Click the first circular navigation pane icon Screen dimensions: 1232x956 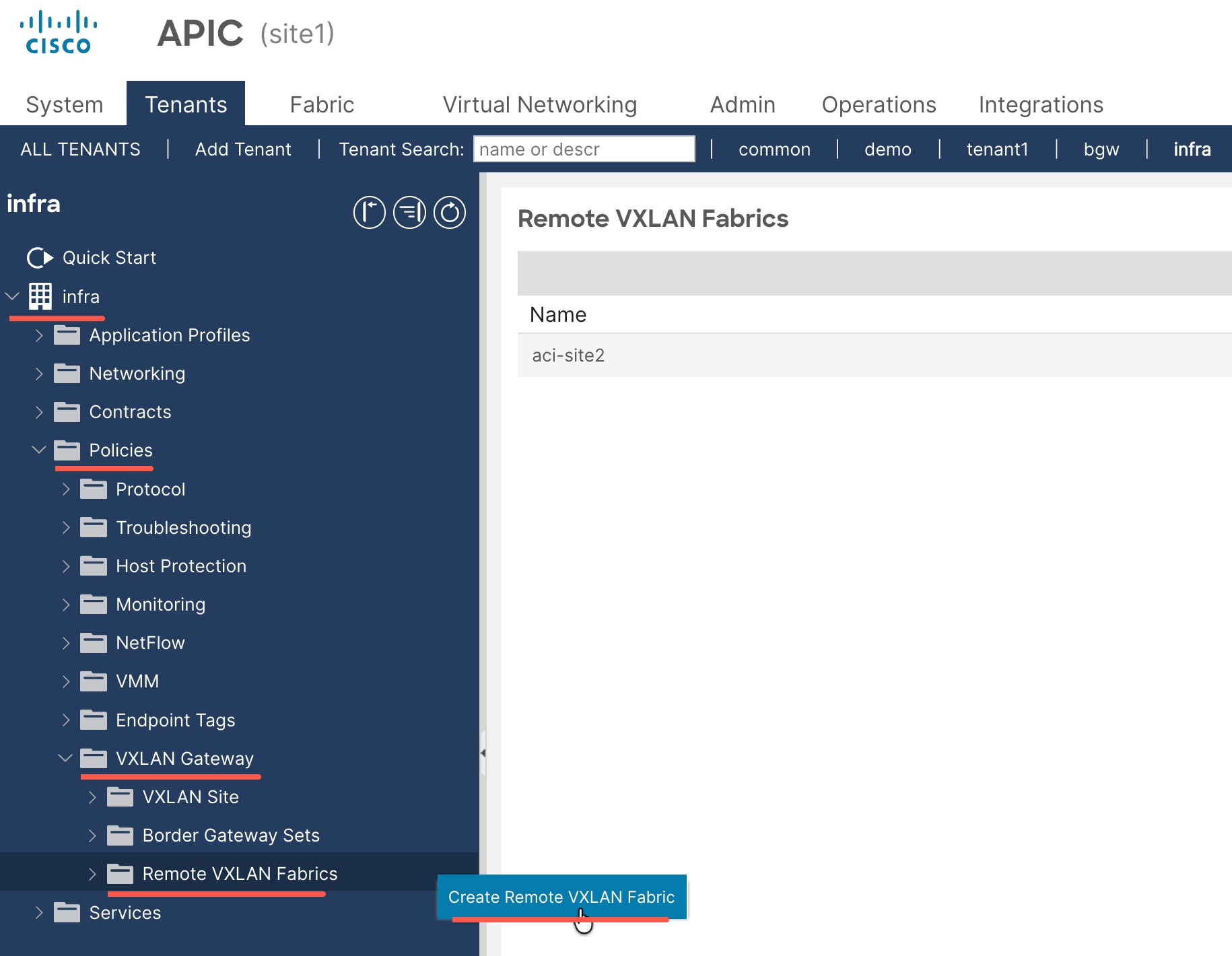click(369, 213)
